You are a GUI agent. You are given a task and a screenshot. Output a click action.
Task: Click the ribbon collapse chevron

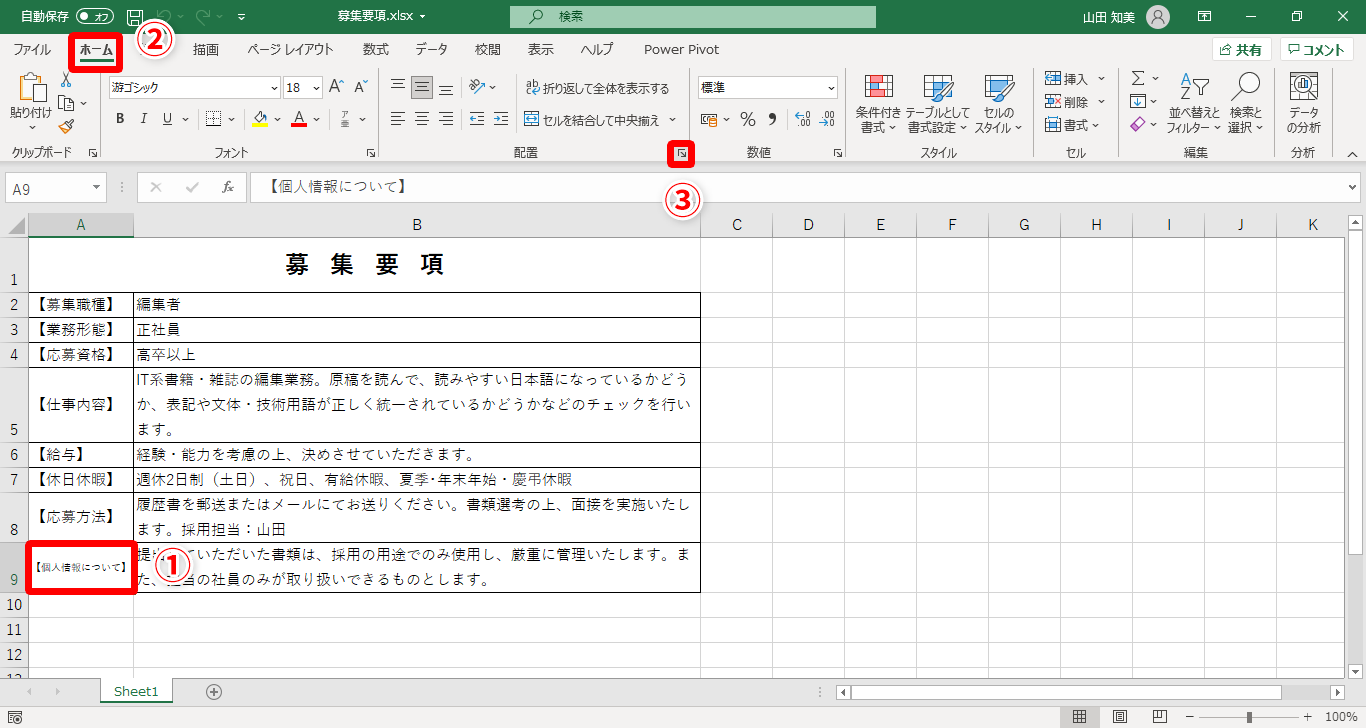click(x=1353, y=154)
